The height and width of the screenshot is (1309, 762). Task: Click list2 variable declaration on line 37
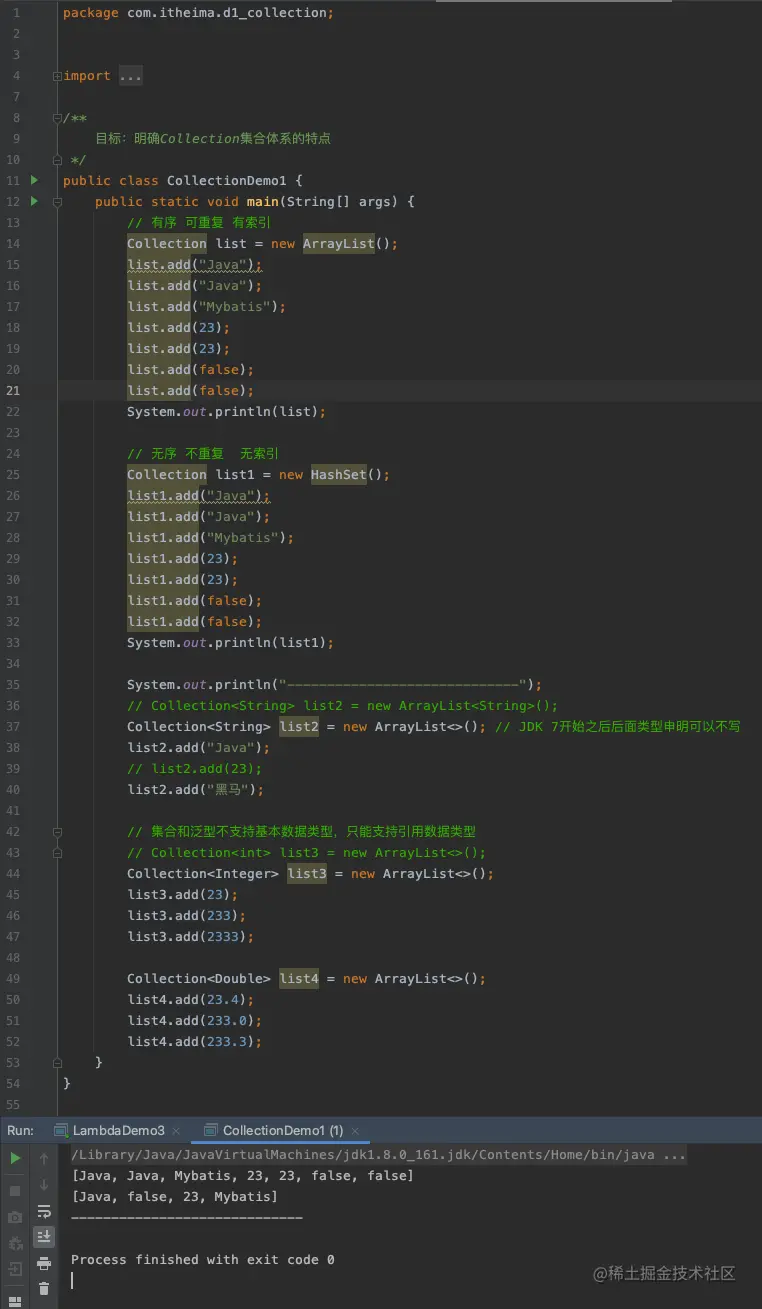299,727
